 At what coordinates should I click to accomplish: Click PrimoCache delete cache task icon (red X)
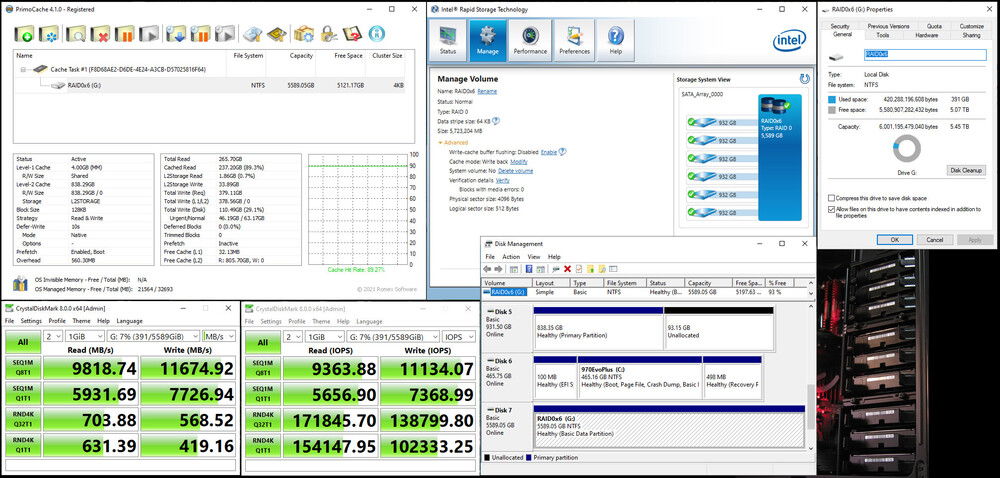click(x=100, y=34)
